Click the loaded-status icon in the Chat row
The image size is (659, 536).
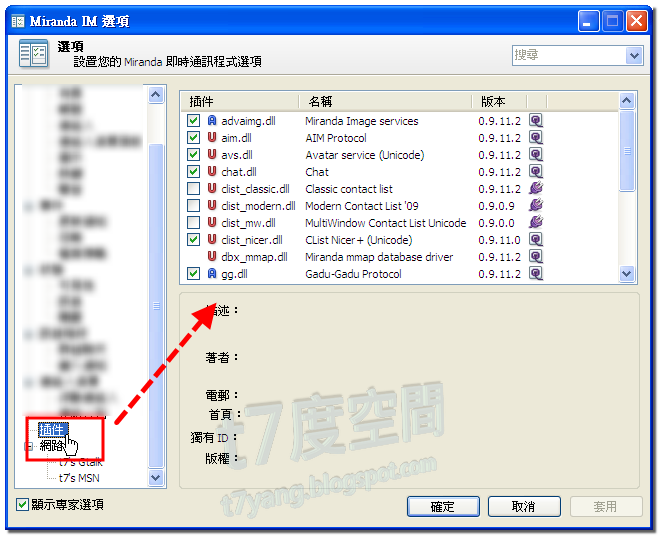[536, 172]
